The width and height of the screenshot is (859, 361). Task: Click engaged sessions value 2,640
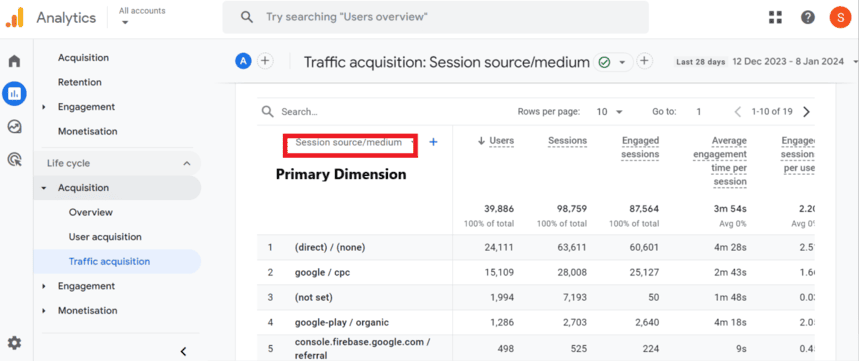point(646,323)
